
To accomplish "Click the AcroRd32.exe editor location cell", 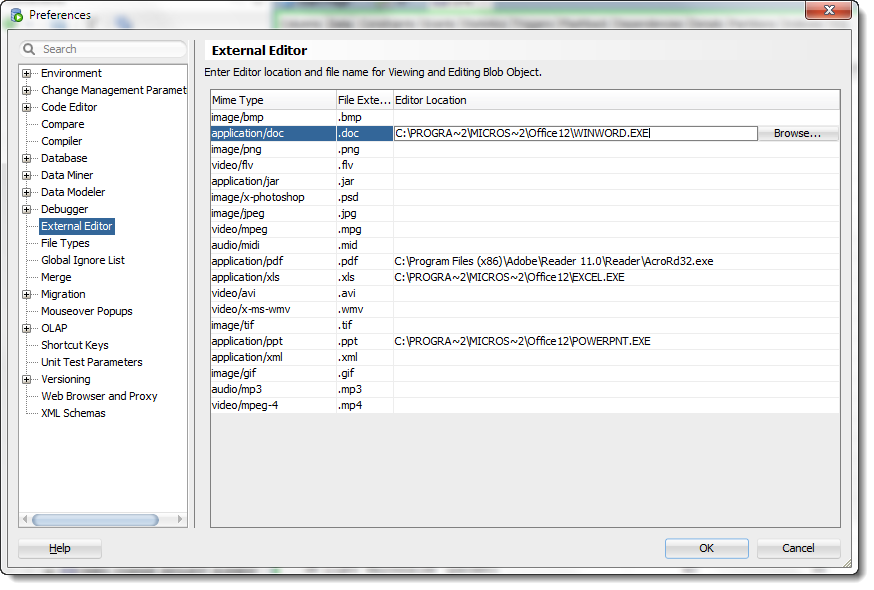I will (x=616, y=262).
